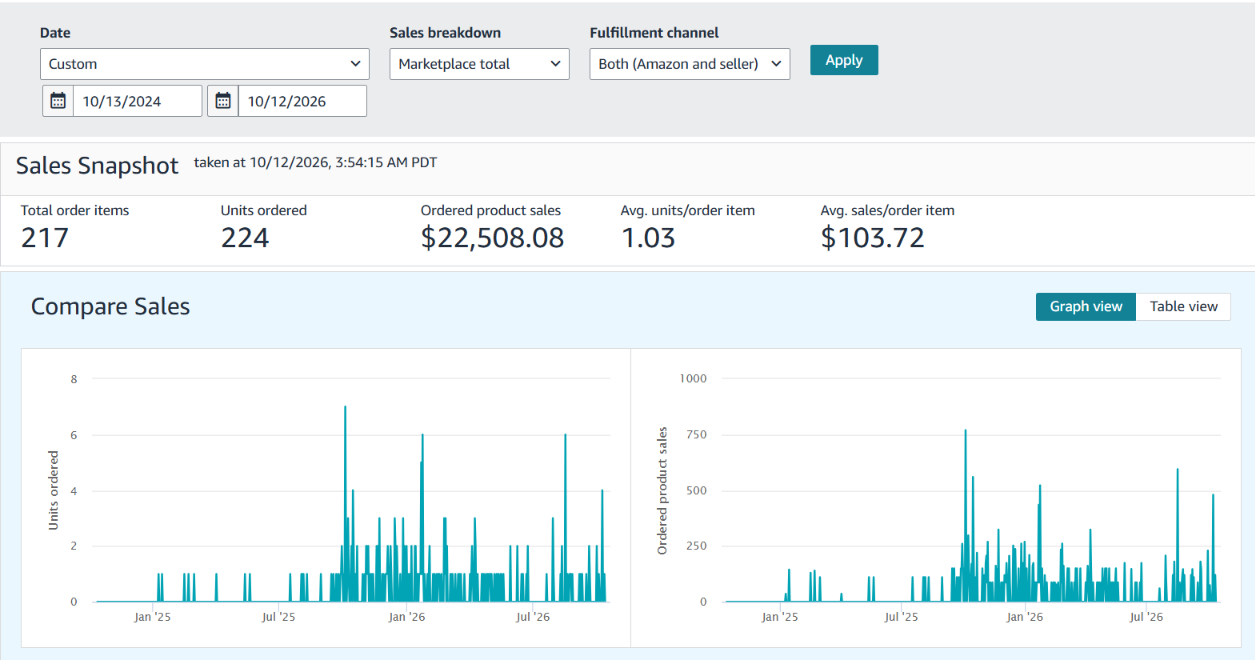1255x660 pixels.
Task: Expand the Date range dropdown set to Custom
Action: click(x=205, y=64)
